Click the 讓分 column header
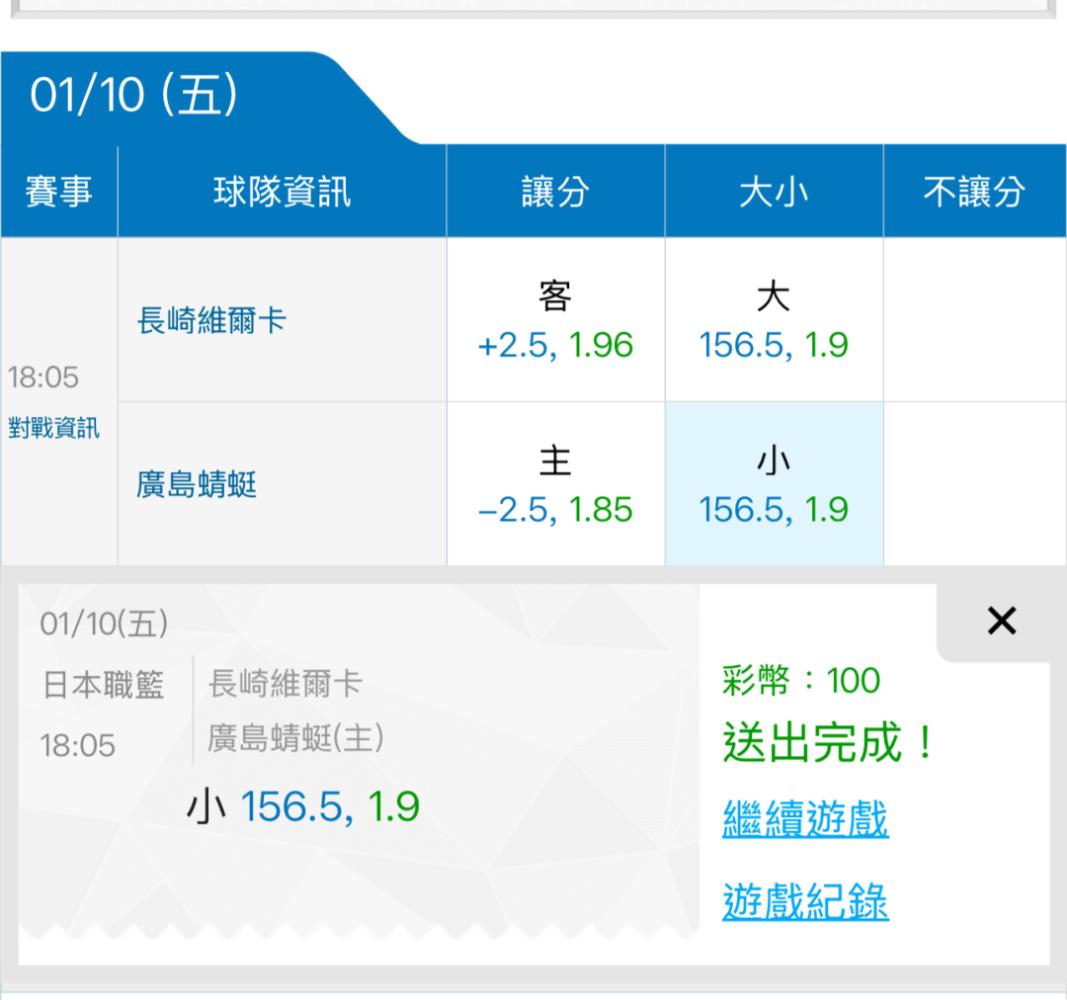 point(555,193)
